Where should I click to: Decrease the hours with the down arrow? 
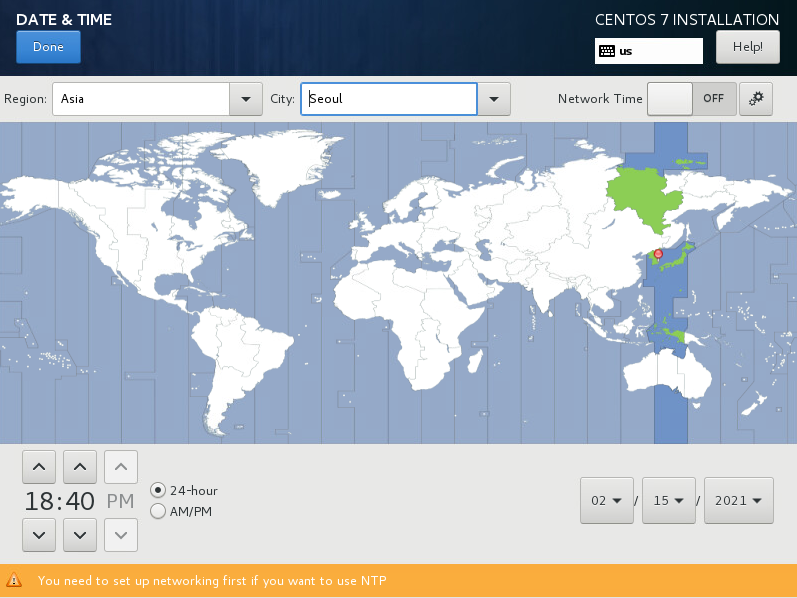coord(39,535)
